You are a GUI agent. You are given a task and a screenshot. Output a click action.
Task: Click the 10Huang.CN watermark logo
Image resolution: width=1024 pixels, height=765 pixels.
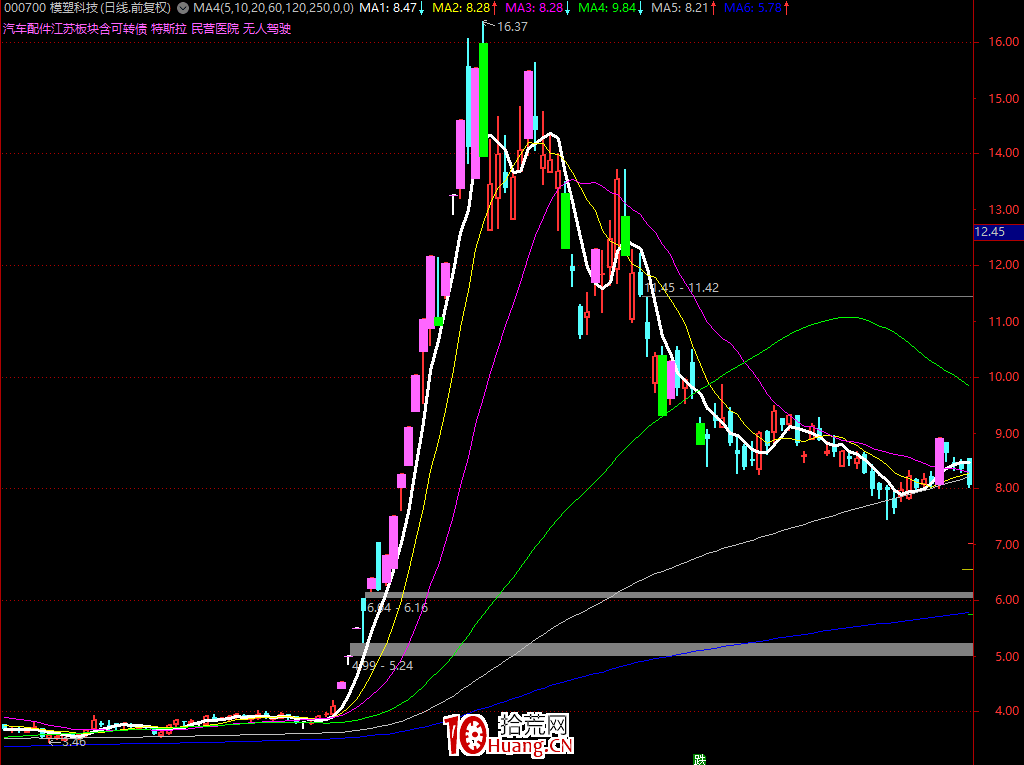pos(509,736)
